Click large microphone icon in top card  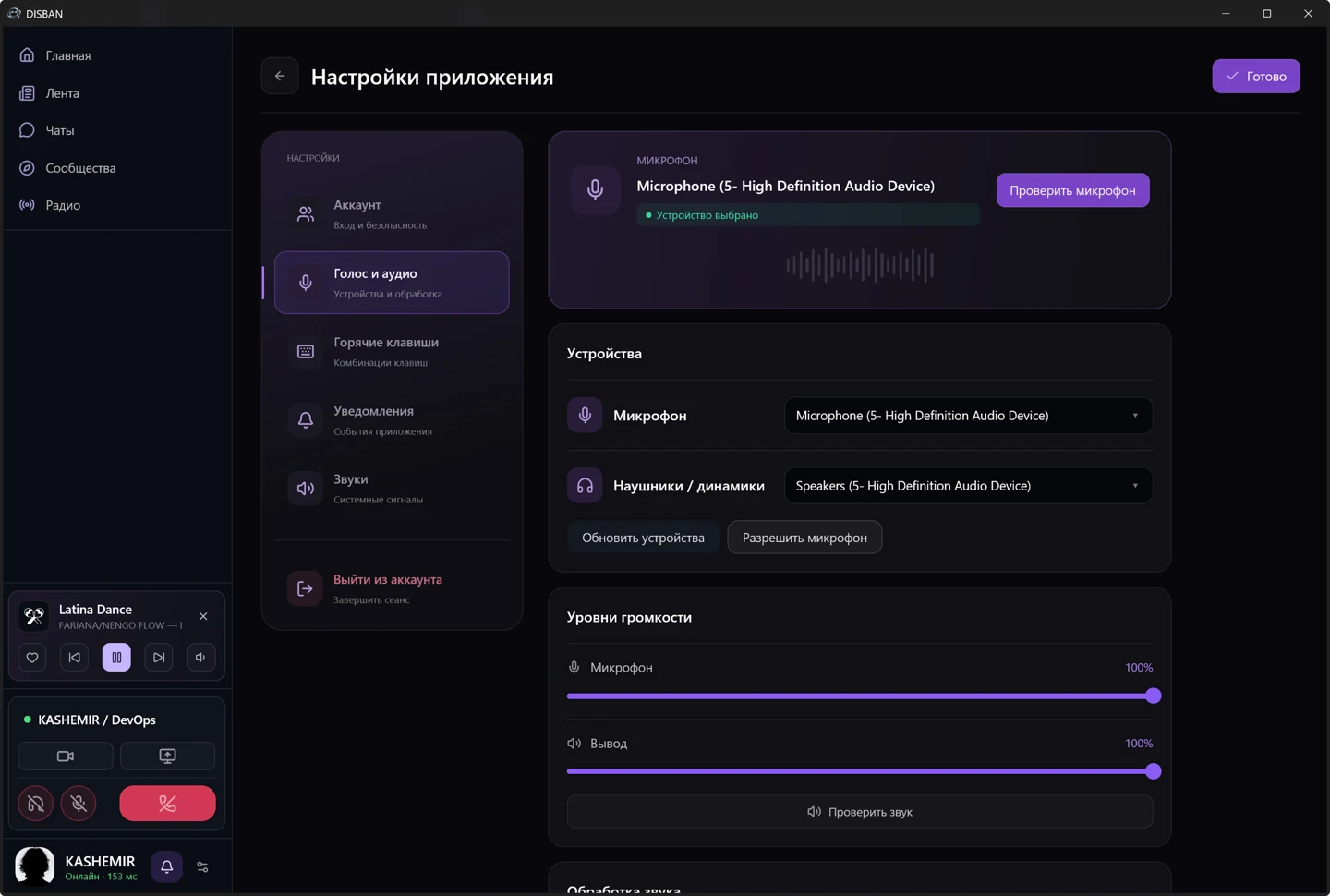click(596, 189)
